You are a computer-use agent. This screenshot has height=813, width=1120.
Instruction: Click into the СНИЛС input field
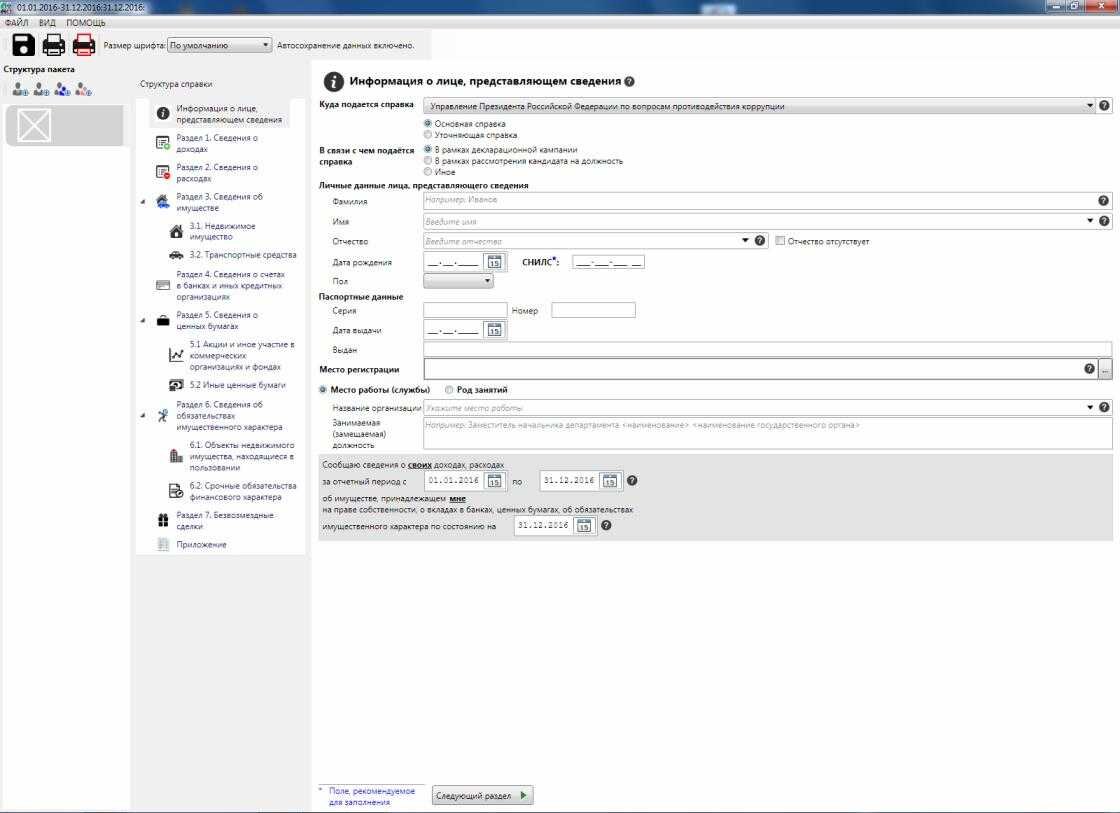pos(608,262)
